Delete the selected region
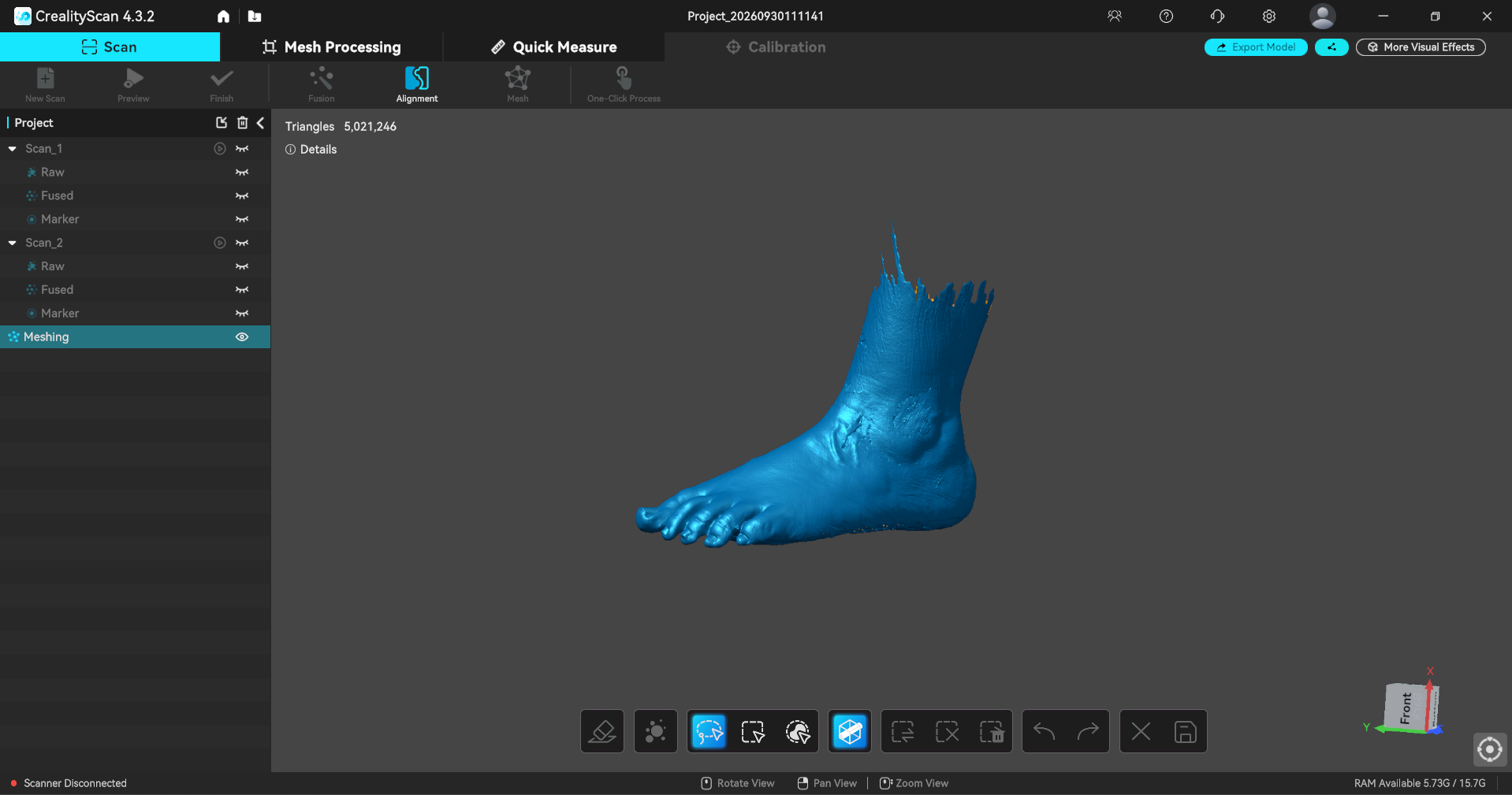The height and width of the screenshot is (795, 1512). pyautogui.click(x=992, y=731)
